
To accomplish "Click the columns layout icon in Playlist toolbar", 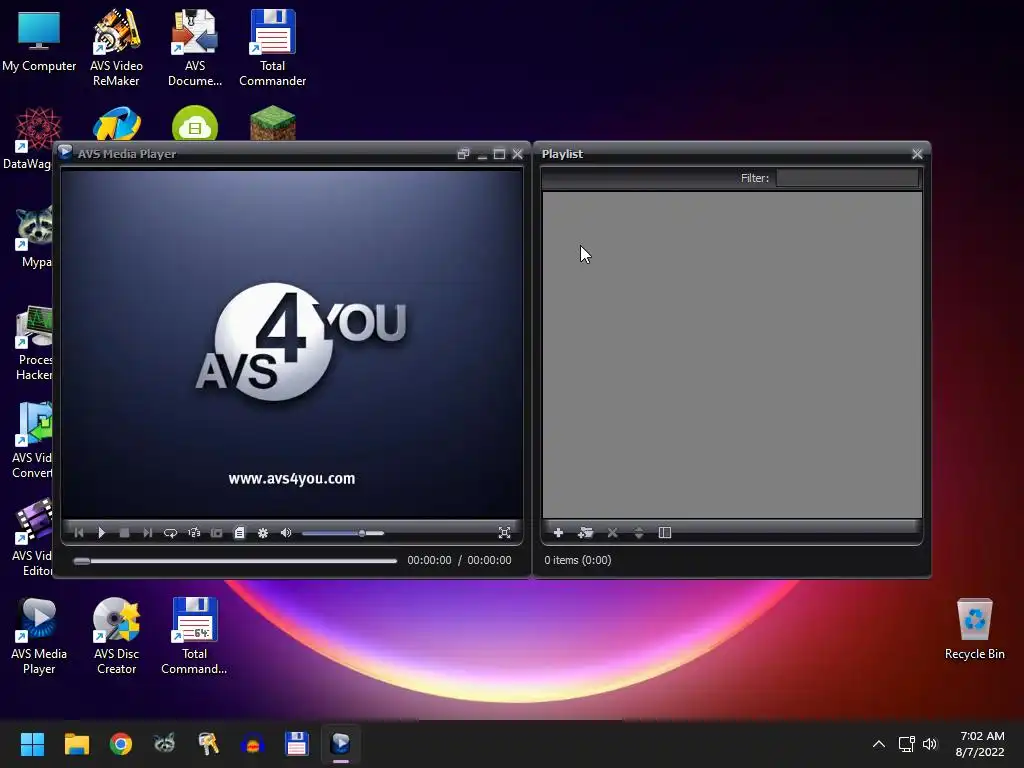I will (x=665, y=533).
